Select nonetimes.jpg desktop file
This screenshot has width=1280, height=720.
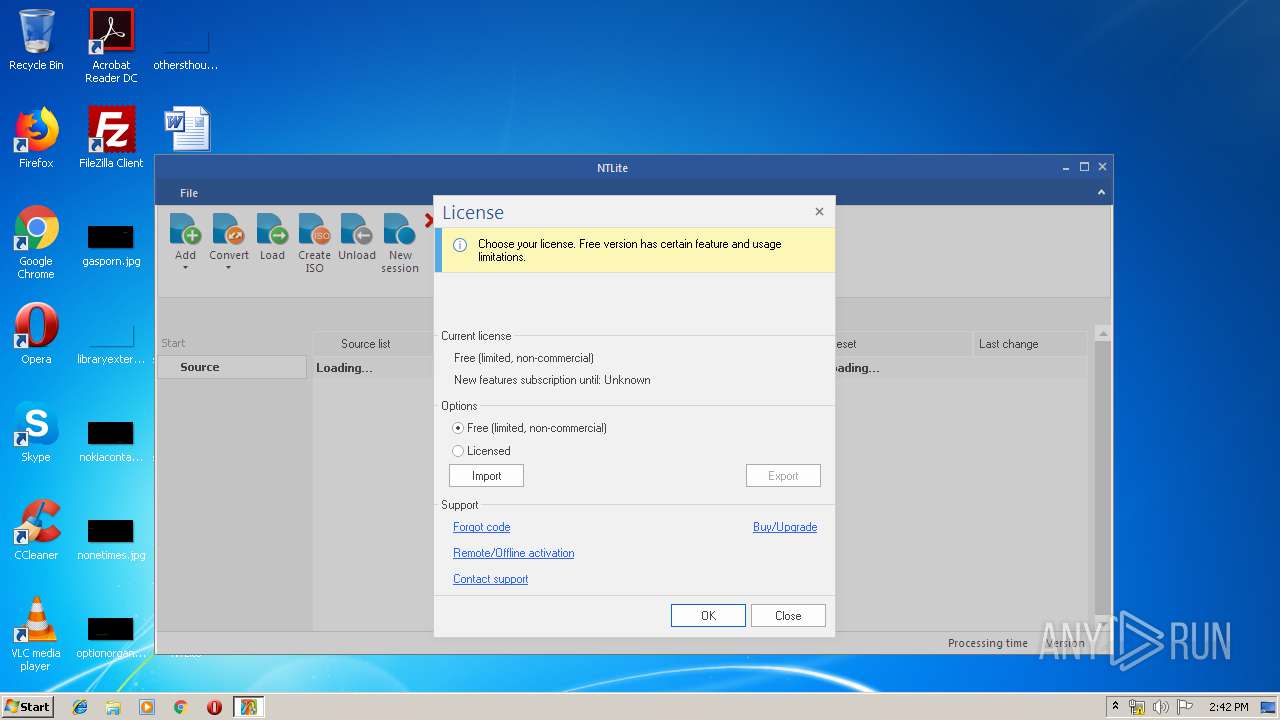[x=111, y=539]
